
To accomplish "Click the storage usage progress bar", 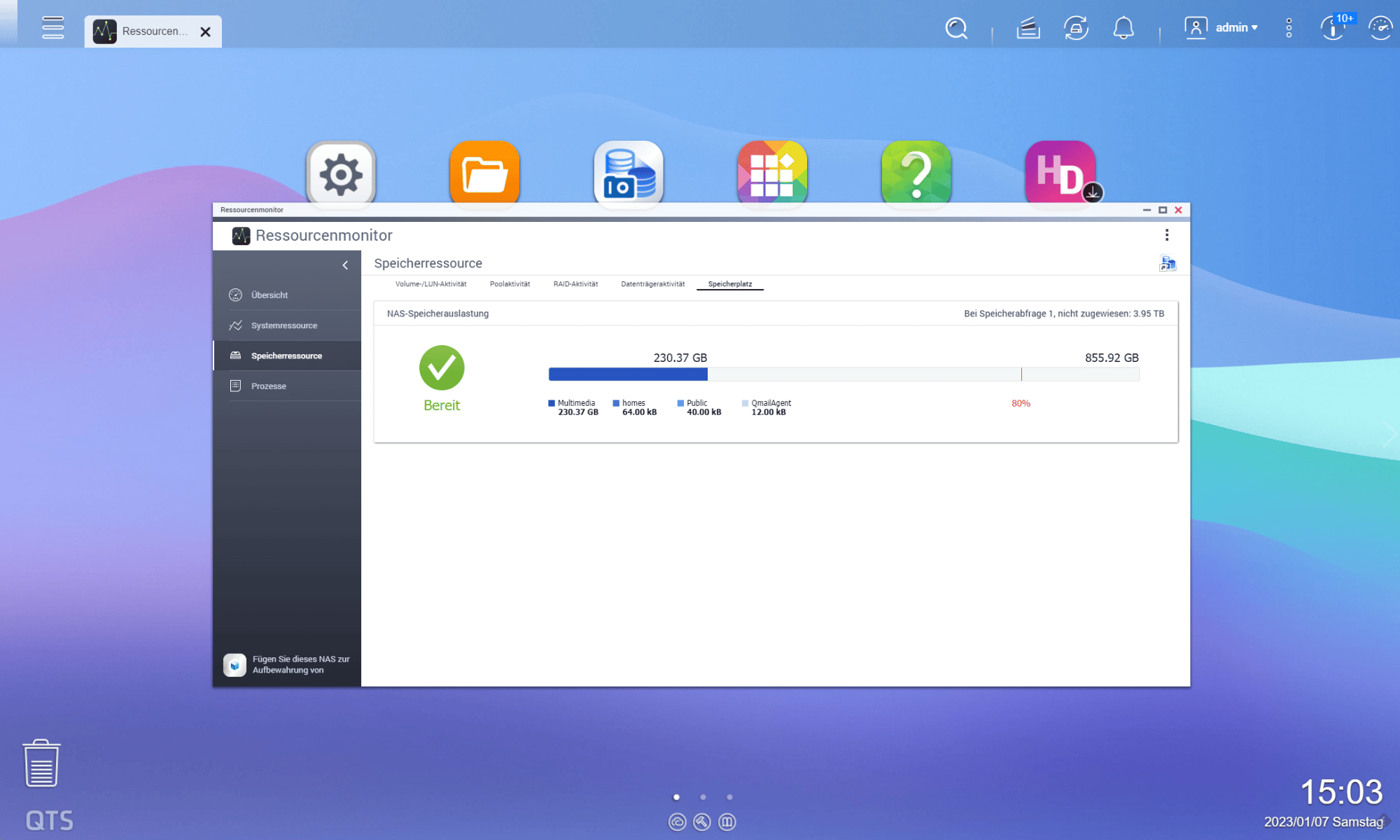I will (843, 374).
